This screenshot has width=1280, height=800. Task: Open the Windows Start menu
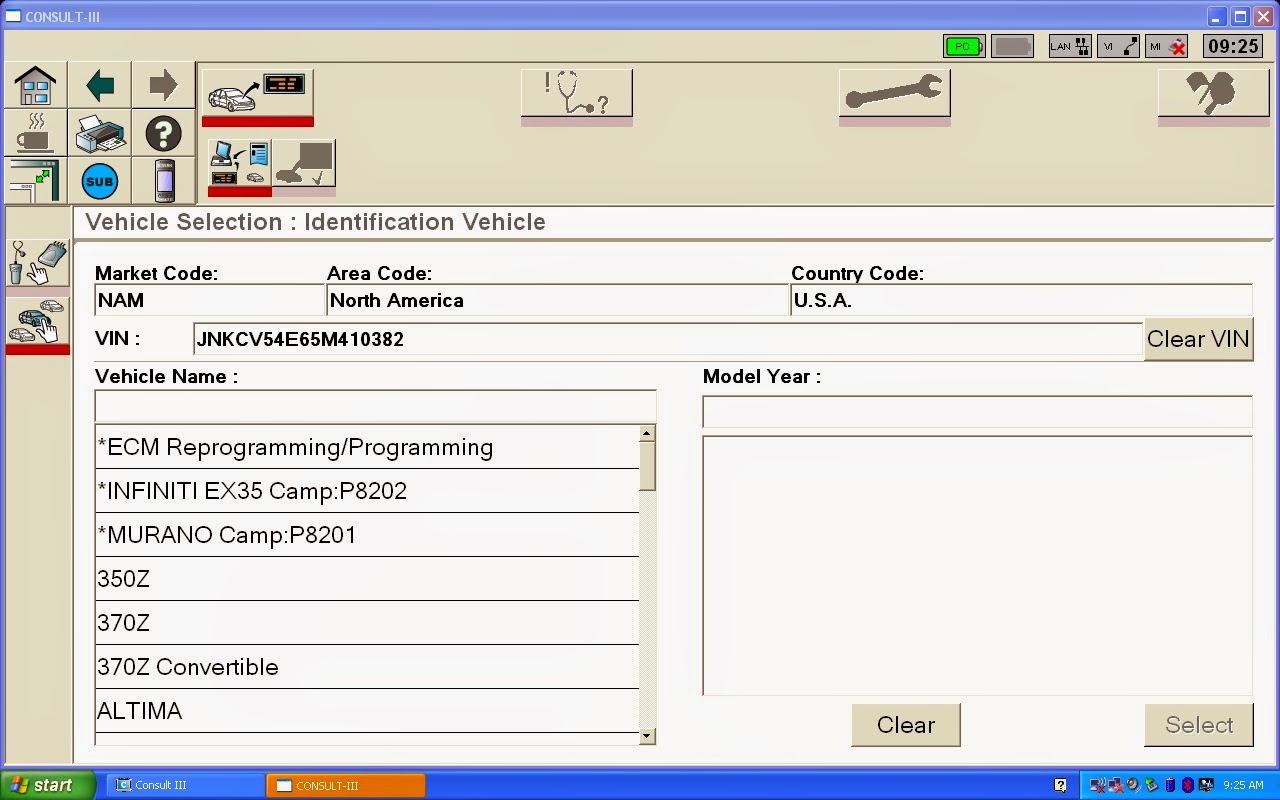coord(47,785)
